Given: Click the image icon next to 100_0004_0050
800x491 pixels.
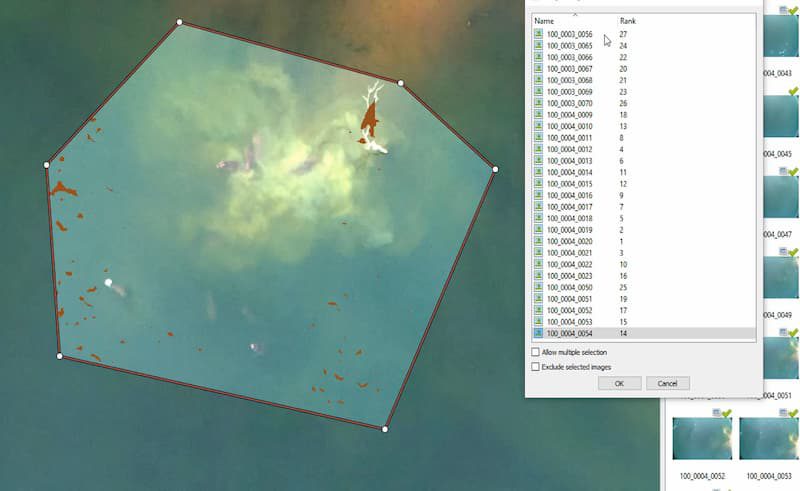Looking at the screenshot, I should click(x=538, y=287).
